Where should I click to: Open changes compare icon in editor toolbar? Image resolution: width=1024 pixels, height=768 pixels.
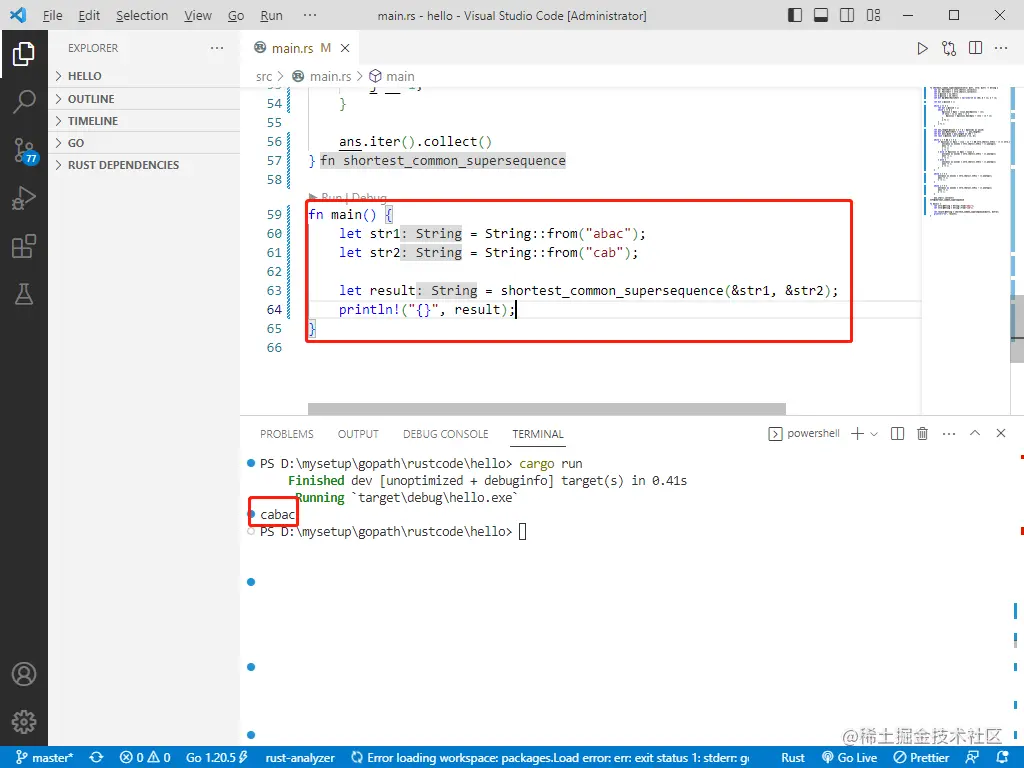(x=949, y=48)
